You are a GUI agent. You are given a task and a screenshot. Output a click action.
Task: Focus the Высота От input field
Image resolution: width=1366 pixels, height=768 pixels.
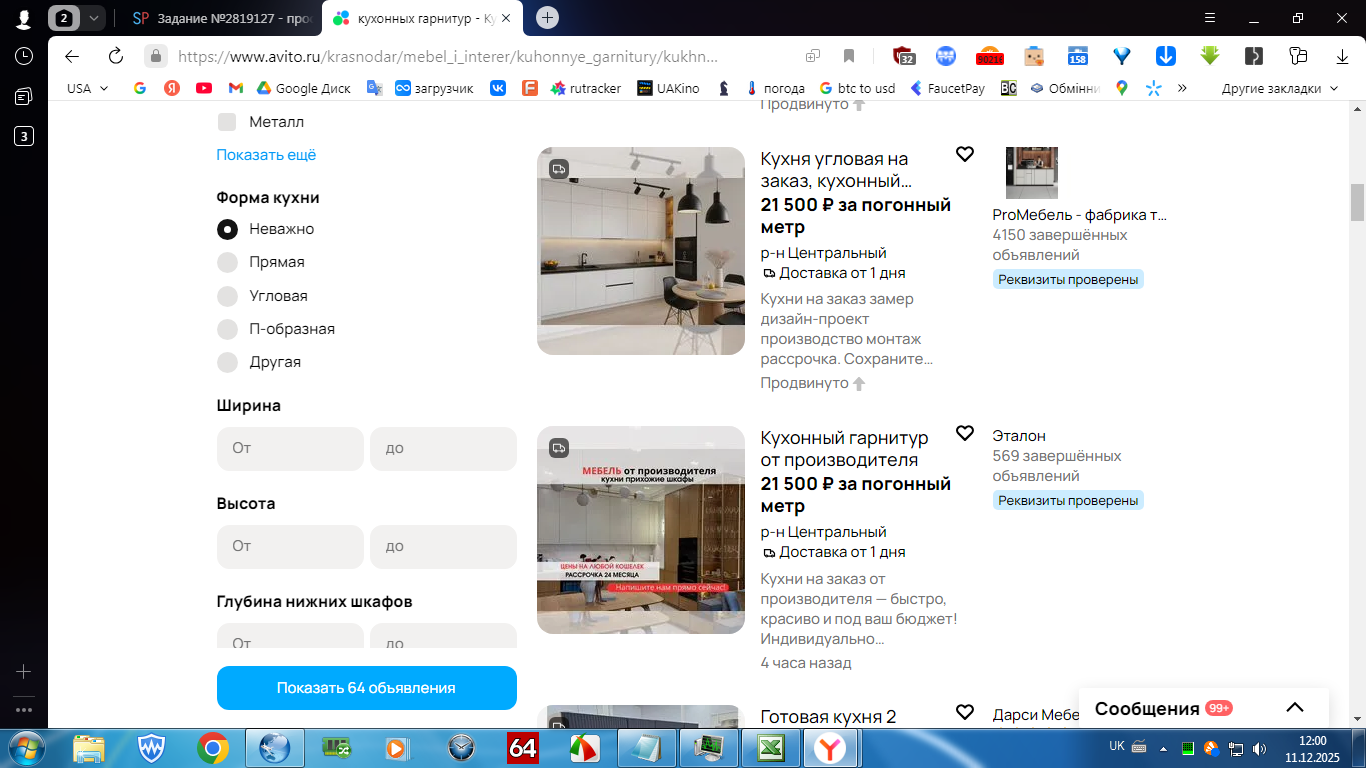290,546
